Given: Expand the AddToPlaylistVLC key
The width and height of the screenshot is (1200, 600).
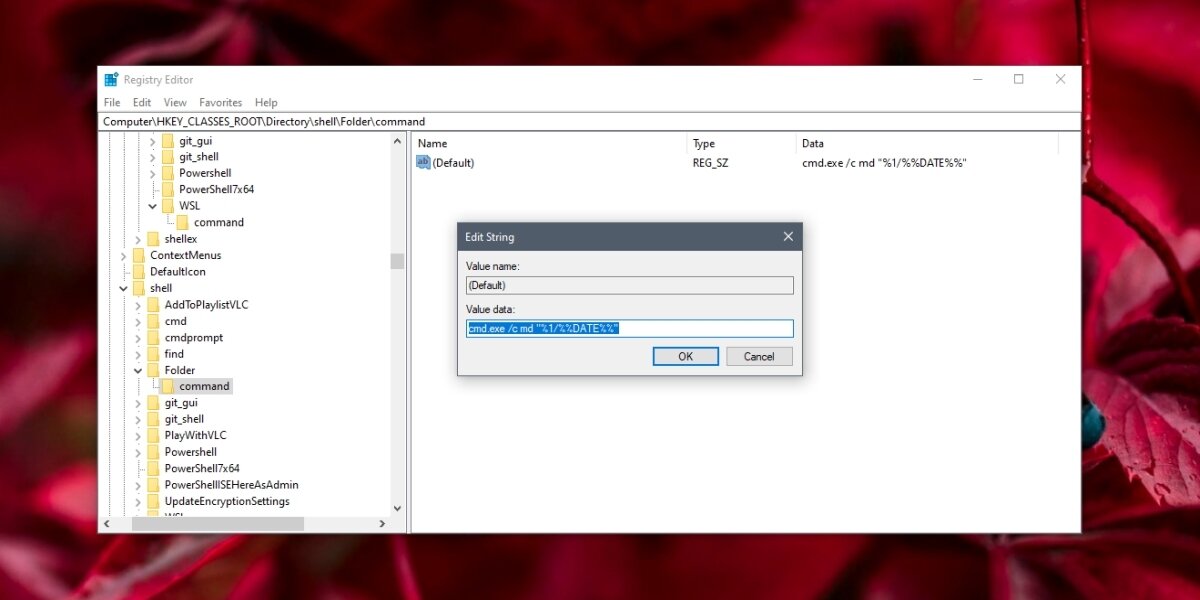Looking at the screenshot, I should click(138, 304).
